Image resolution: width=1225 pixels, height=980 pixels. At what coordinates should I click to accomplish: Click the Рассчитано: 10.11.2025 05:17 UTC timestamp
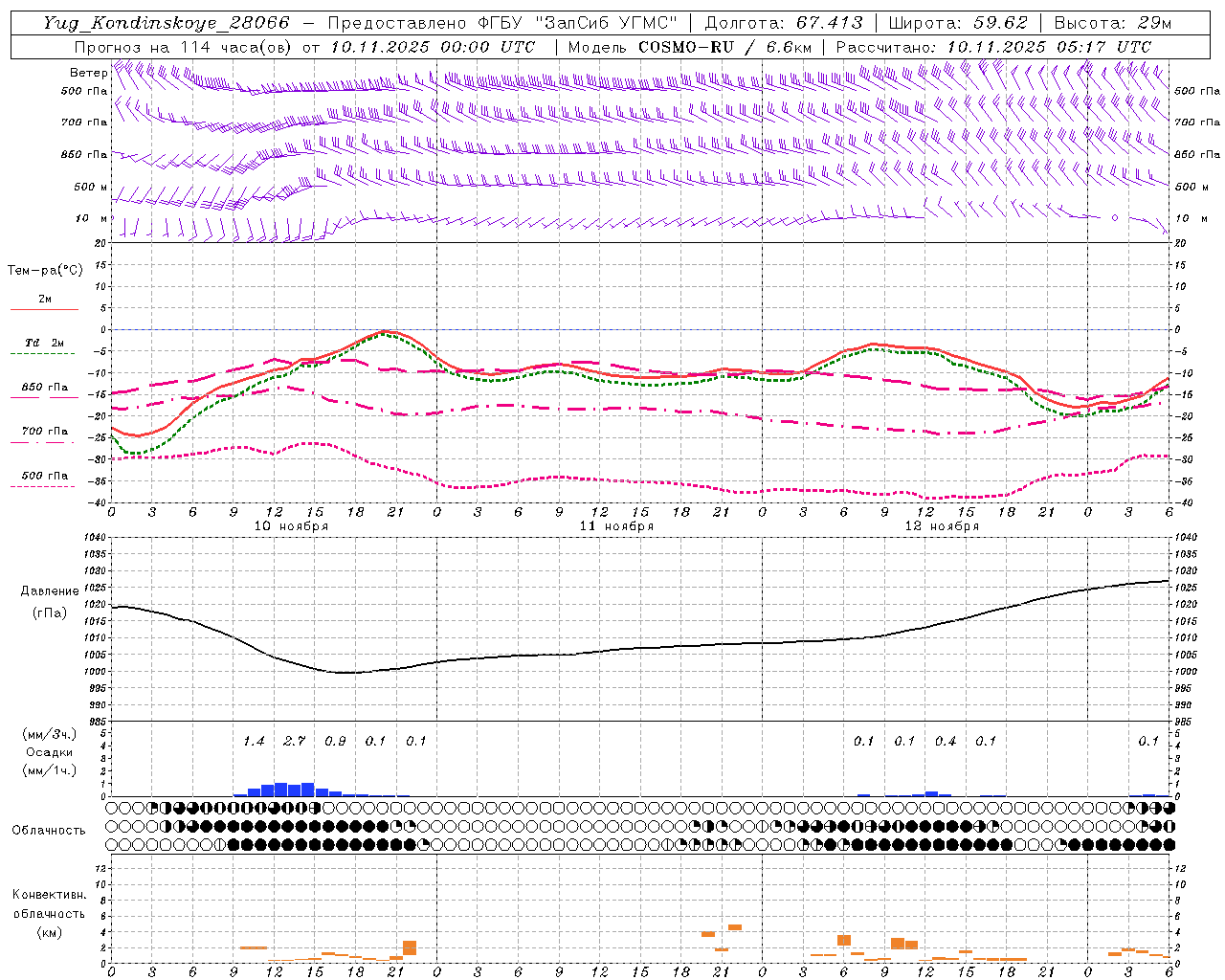pyautogui.click(x=993, y=47)
